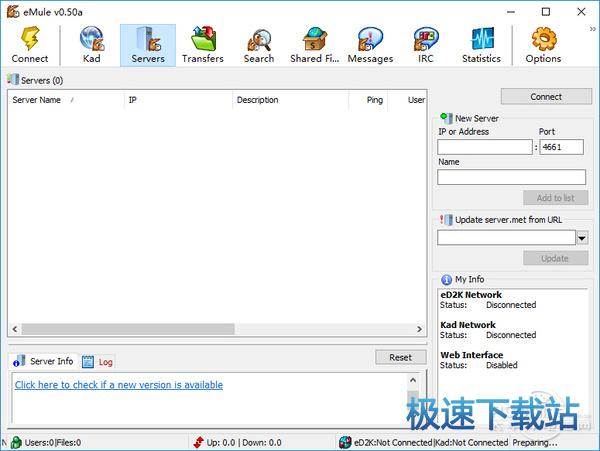Click the Web Interface heading
Screen dimensions: 600x451
pyautogui.click(x=472, y=355)
